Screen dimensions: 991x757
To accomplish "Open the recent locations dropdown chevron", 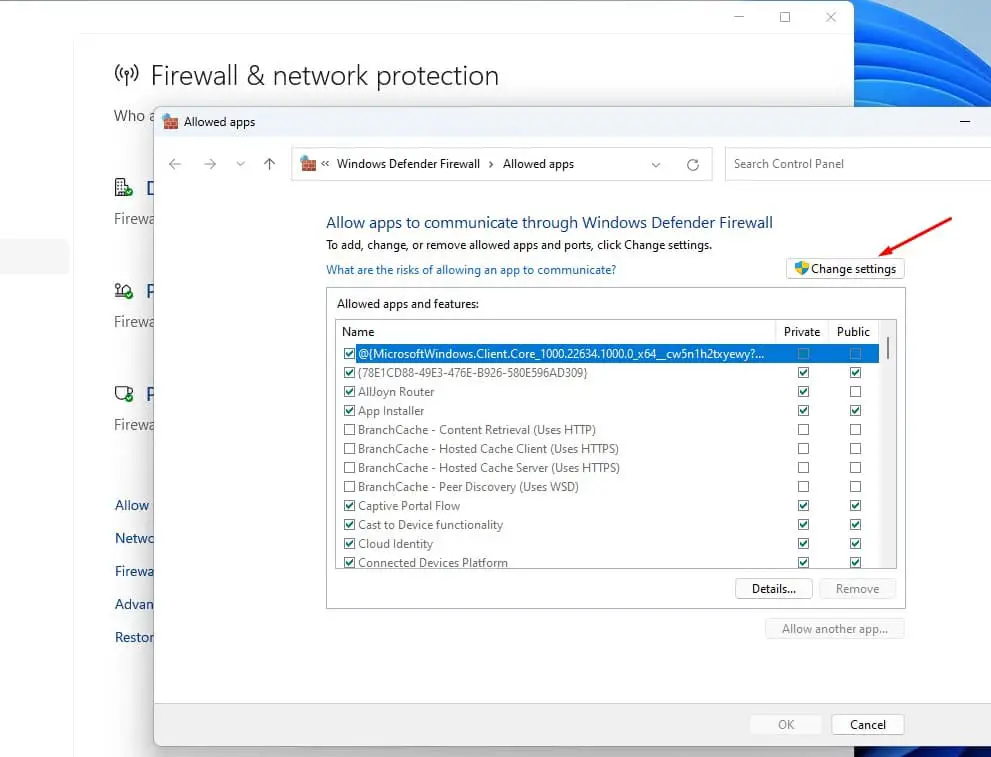I will point(240,164).
